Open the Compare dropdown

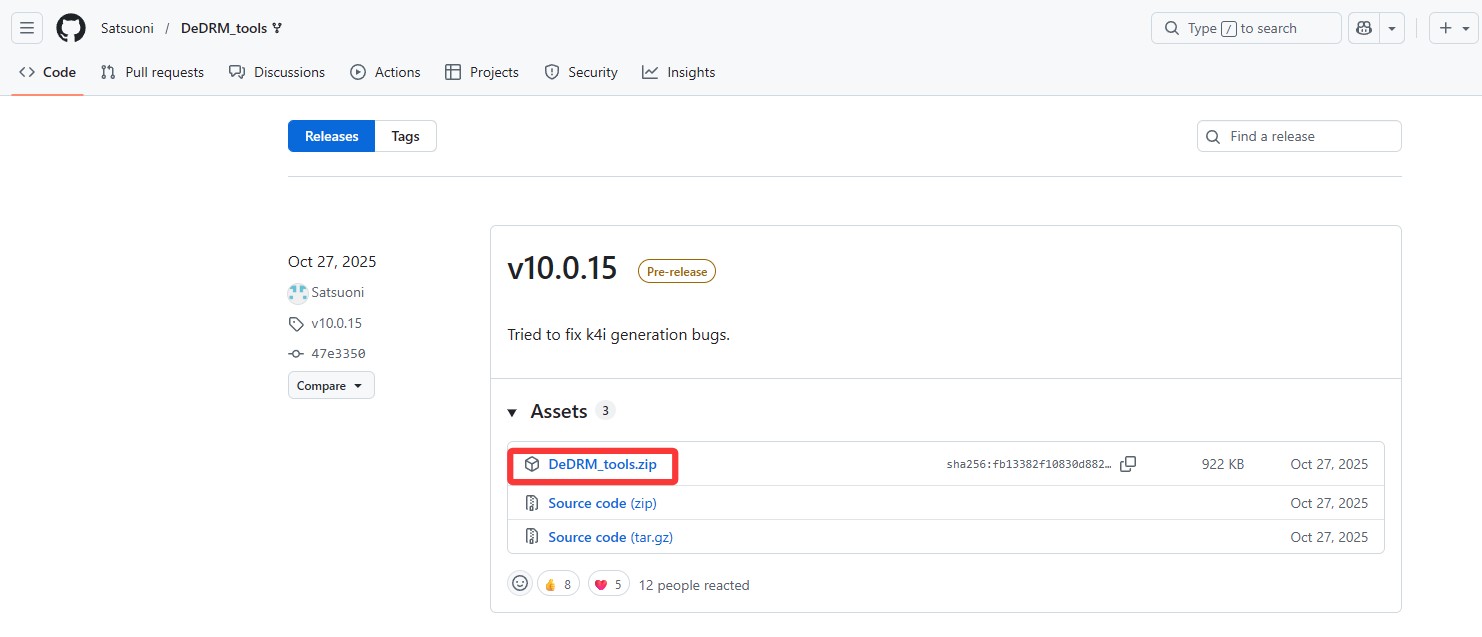tap(331, 386)
